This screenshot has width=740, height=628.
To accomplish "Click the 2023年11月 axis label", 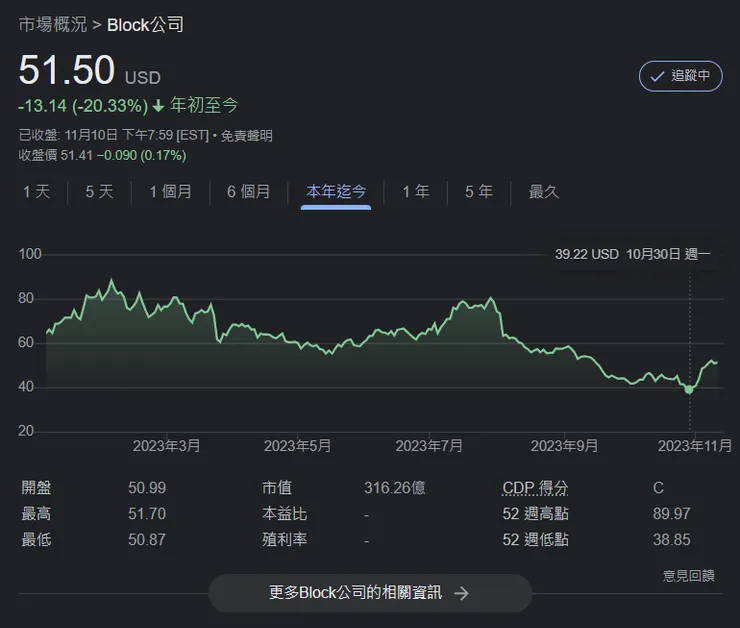I will coord(695,446).
